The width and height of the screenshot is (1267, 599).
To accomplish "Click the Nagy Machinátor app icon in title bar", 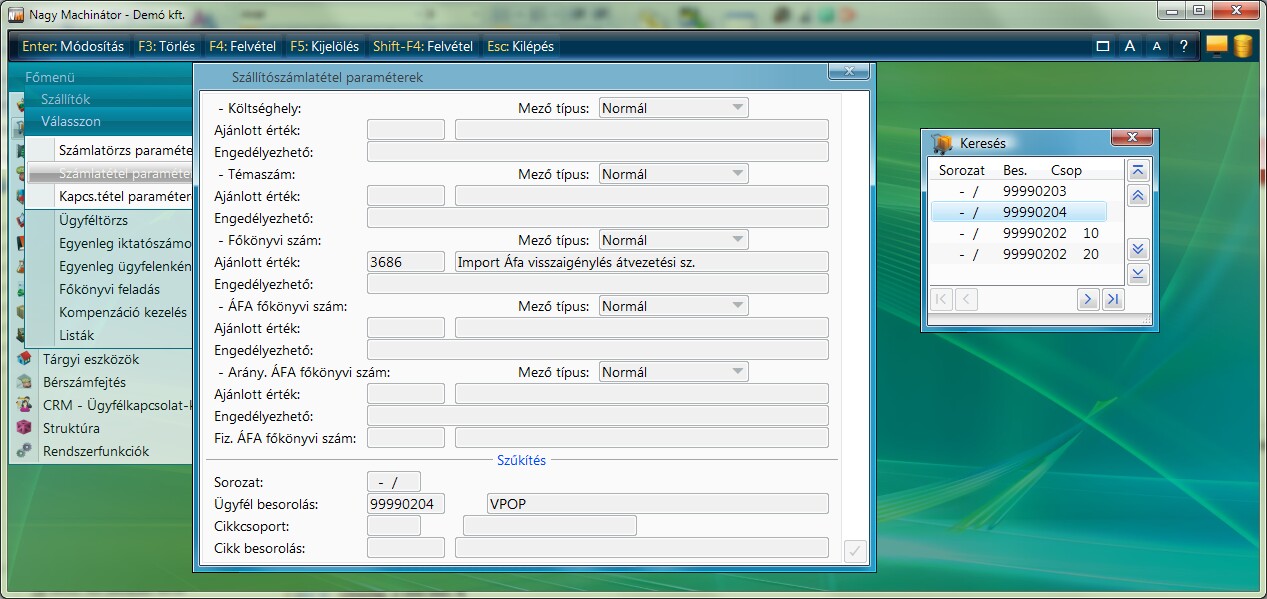I will pyautogui.click(x=16, y=15).
